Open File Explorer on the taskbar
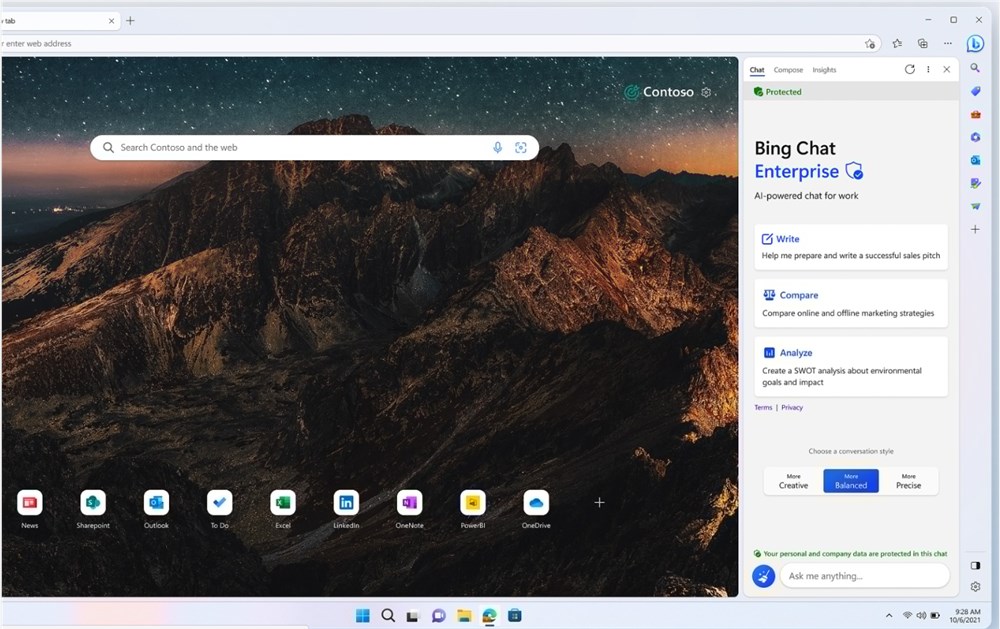The width and height of the screenshot is (1000, 629). (464, 616)
